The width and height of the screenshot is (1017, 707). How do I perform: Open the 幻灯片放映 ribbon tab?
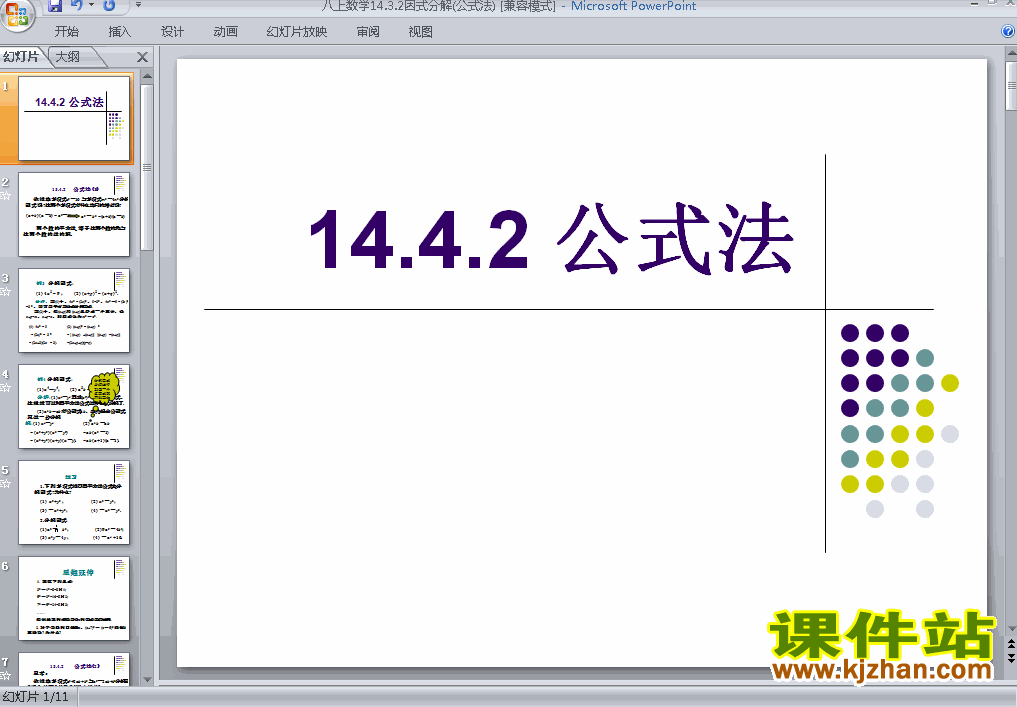(x=297, y=31)
